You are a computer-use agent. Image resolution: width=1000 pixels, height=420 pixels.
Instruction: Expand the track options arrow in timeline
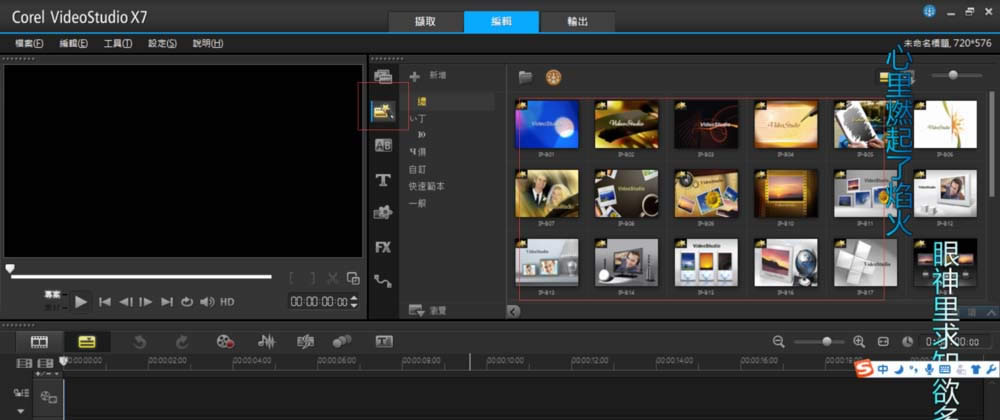coord(20,410)
